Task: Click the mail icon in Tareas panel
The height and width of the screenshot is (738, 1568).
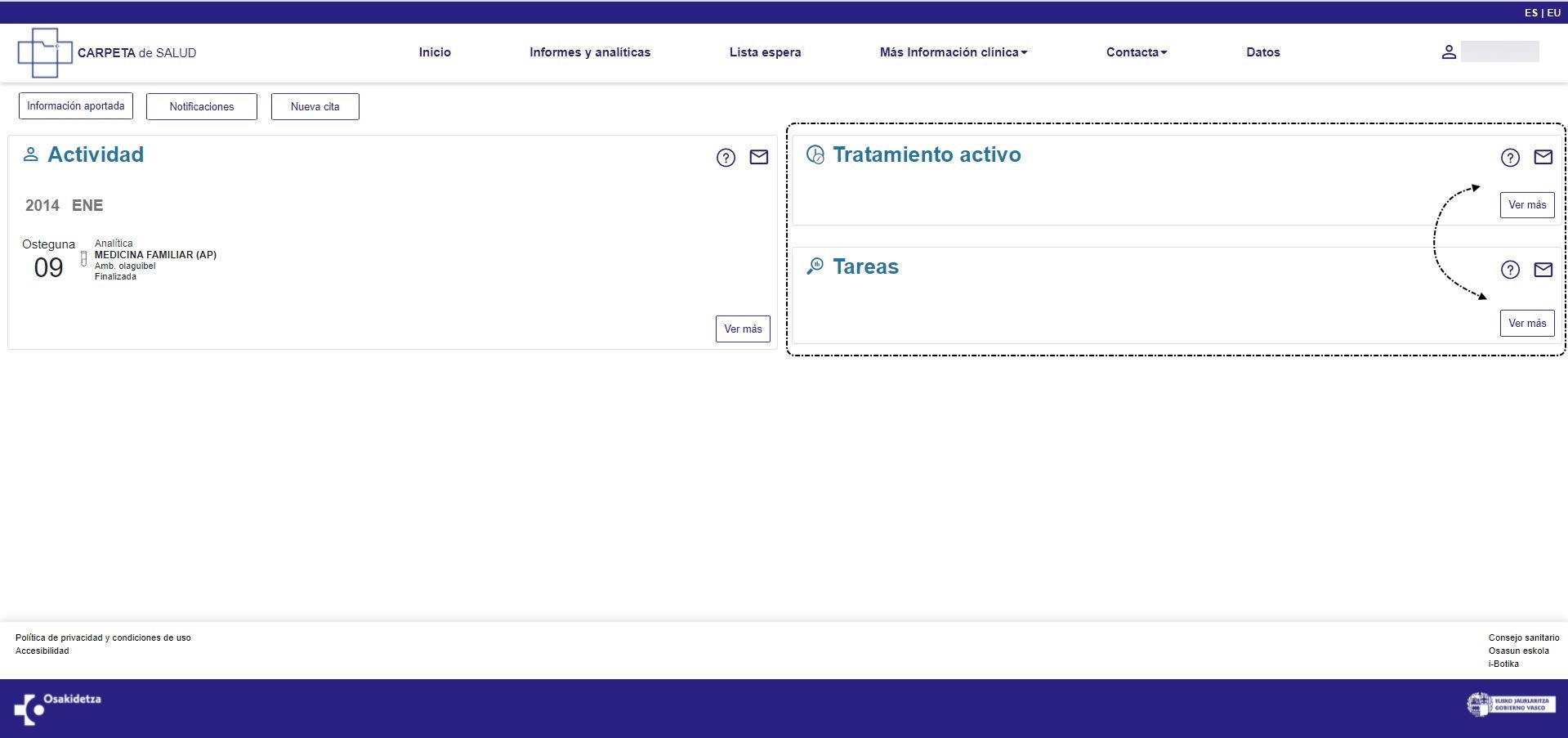Action: (x=1543, y=269)
